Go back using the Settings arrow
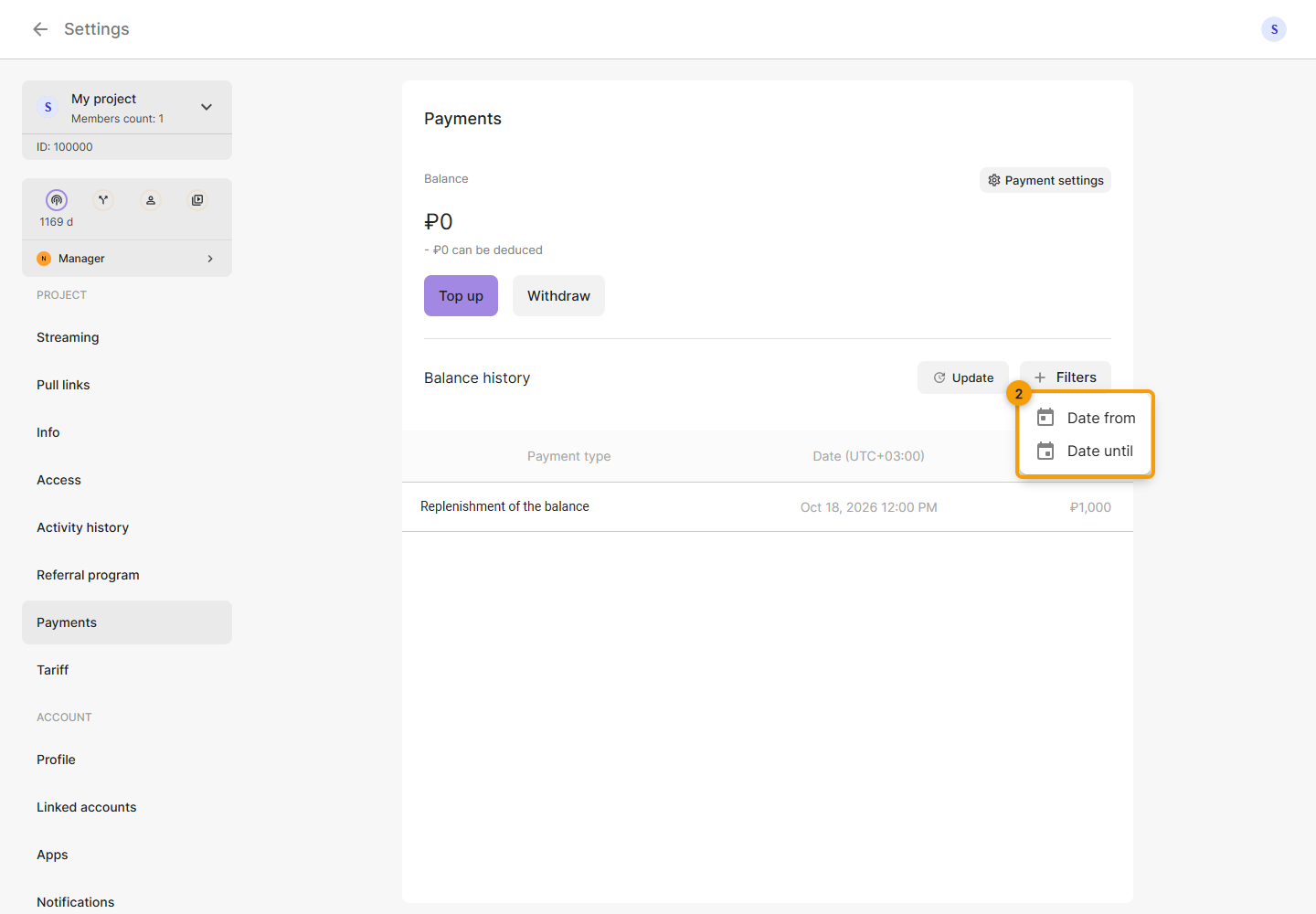Image resolution: width=1316 pixels, height=914 pixels. 40,29
